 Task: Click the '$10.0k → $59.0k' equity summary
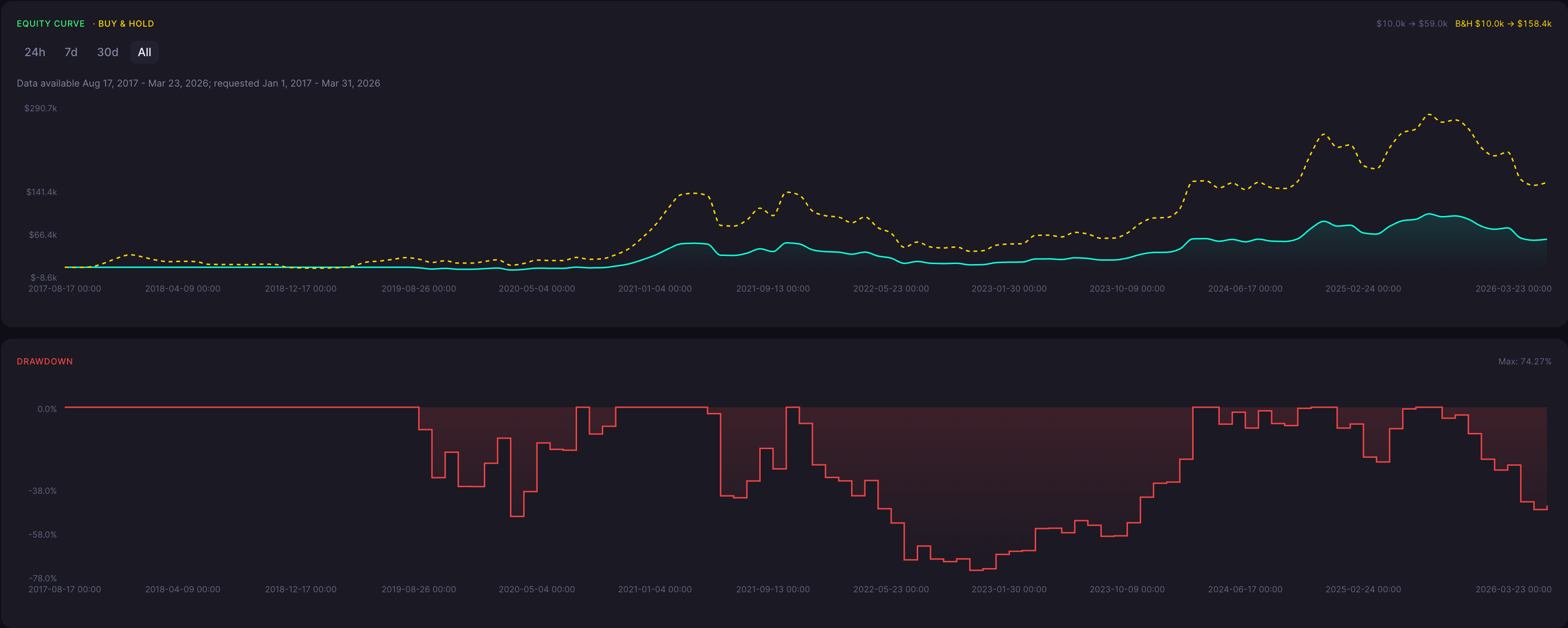coord(1411,24)
